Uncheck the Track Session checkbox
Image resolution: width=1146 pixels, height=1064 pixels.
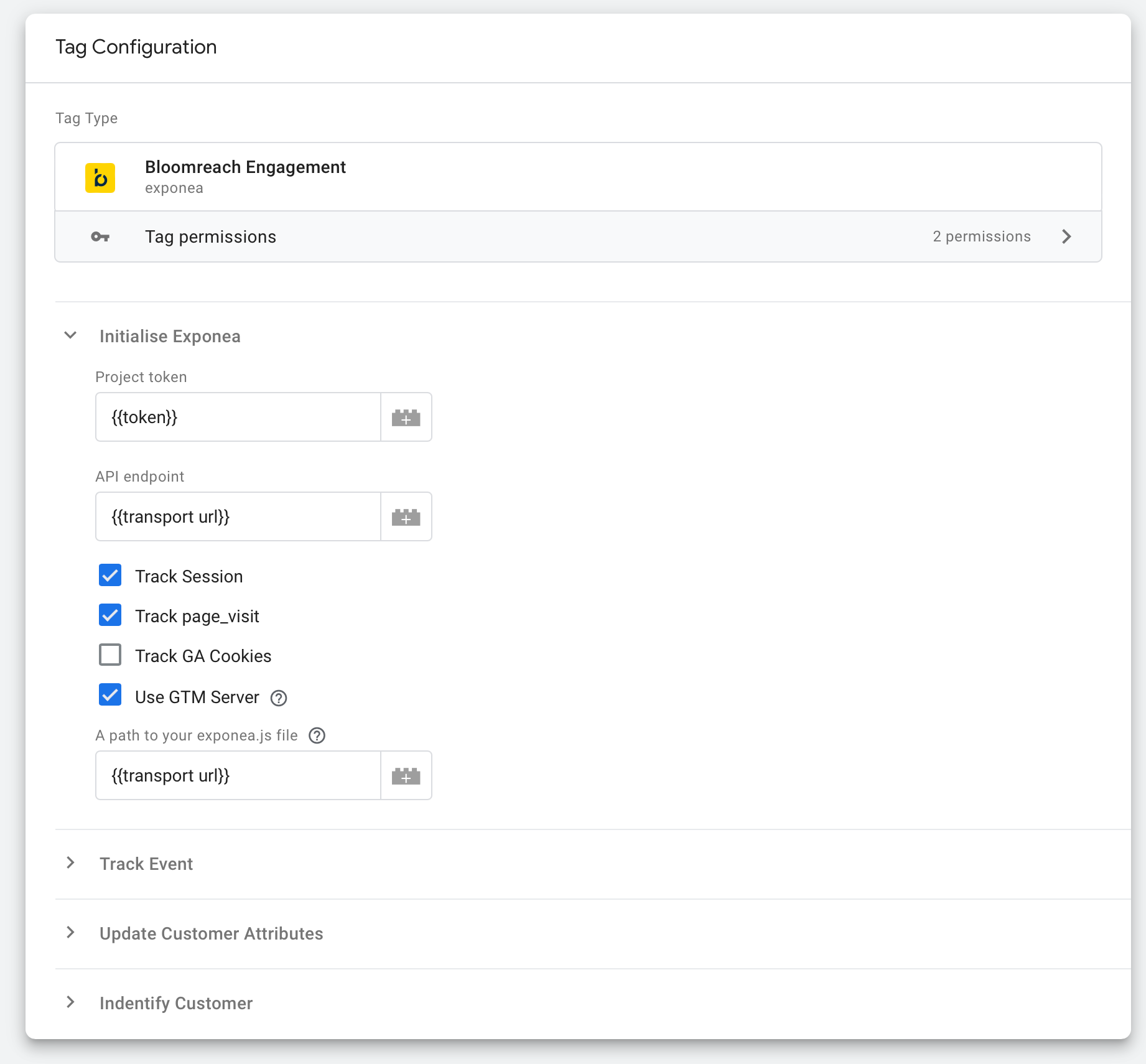click(110, 576)
